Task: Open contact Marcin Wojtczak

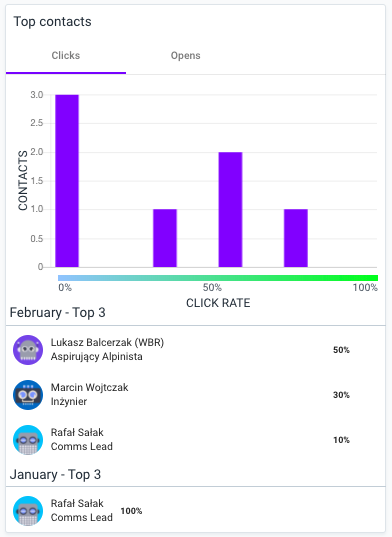Action: (x=89, y=387)
